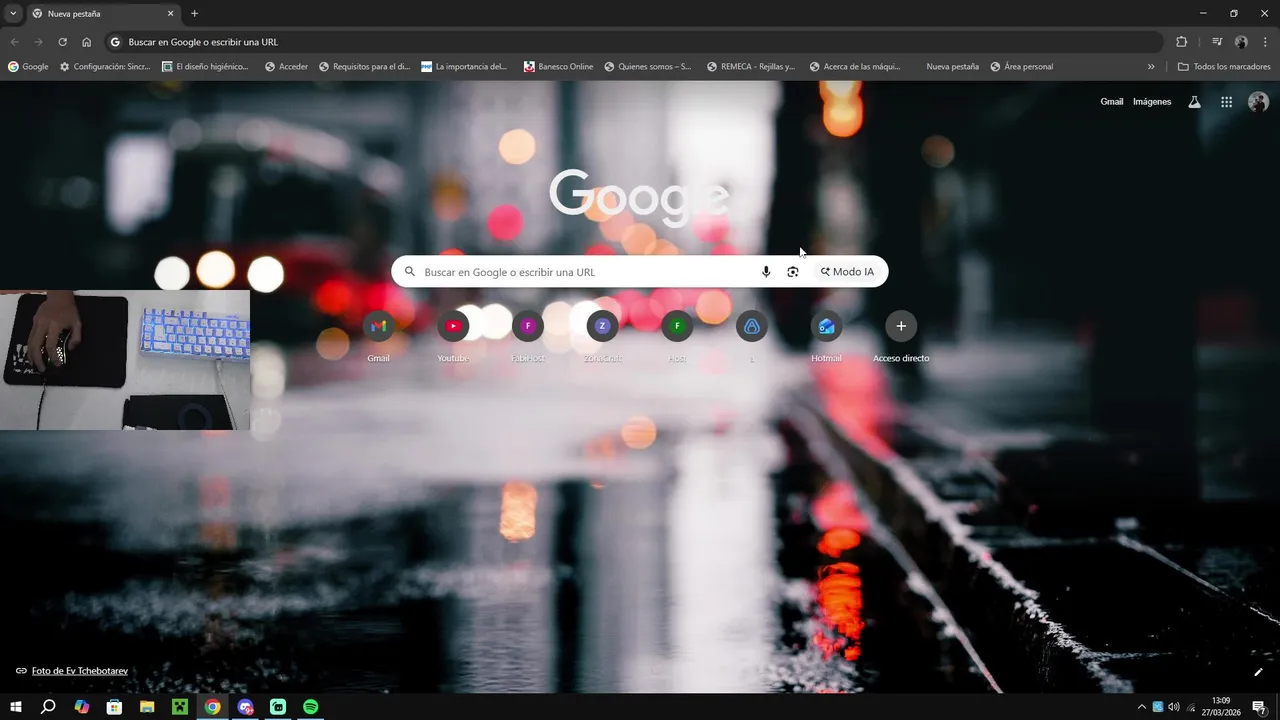This screenshot has width=1280, height=720.
Task: Open the Quienes somos bookmark
Action: click(x=647, y=67)
